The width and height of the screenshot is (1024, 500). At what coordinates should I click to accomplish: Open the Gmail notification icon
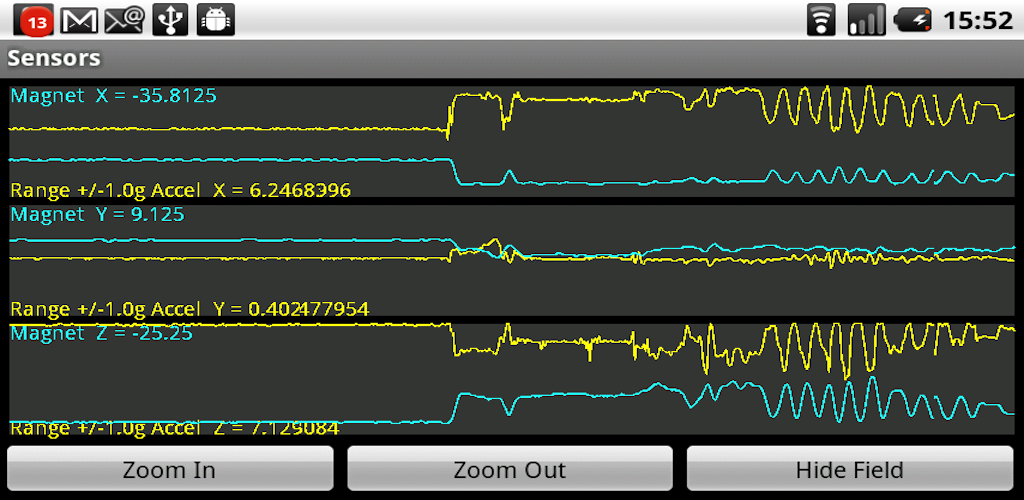pyautogui.click(x=79, y=20)
